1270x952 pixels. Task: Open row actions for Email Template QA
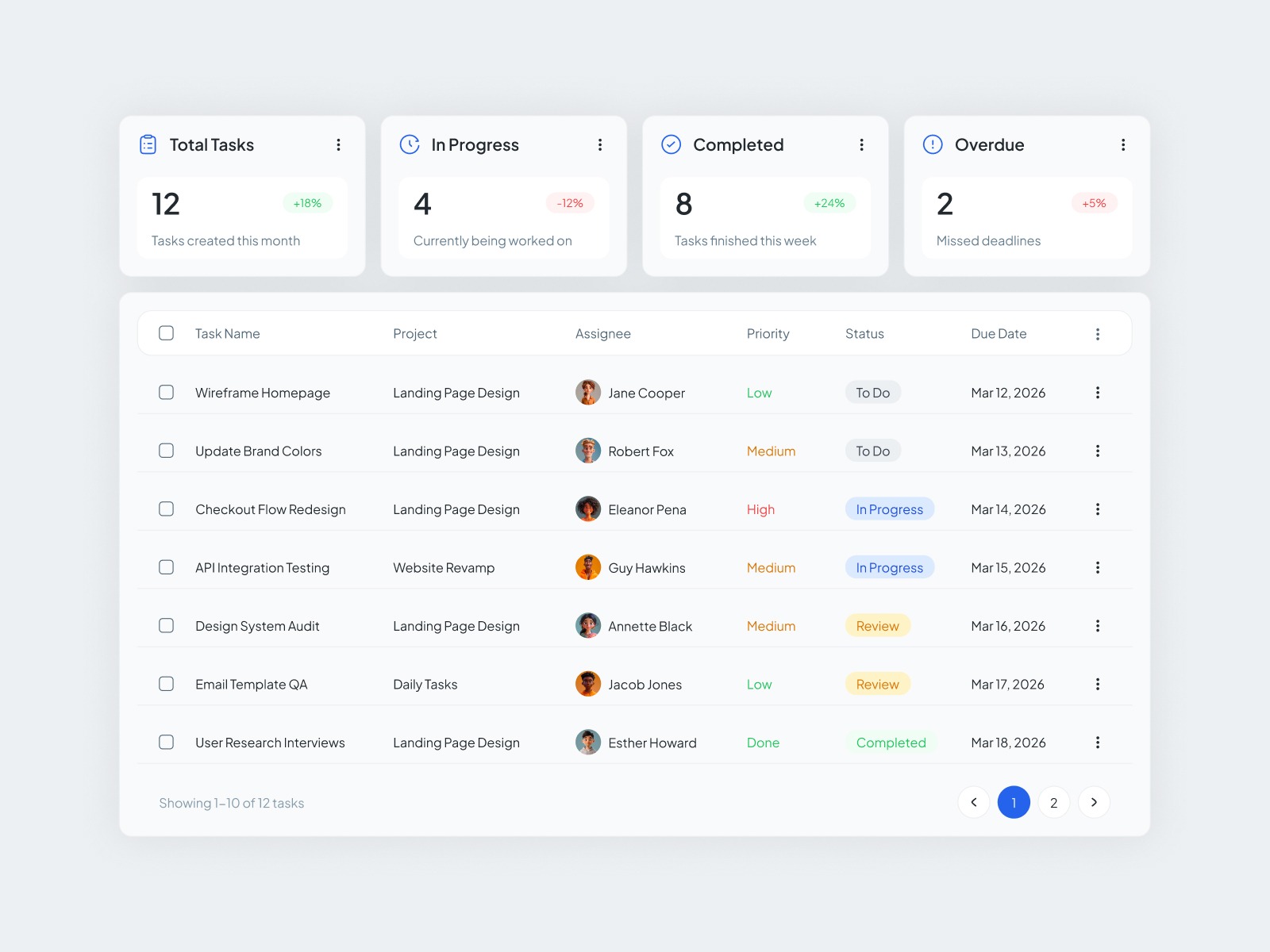(x=1098, y=684)
